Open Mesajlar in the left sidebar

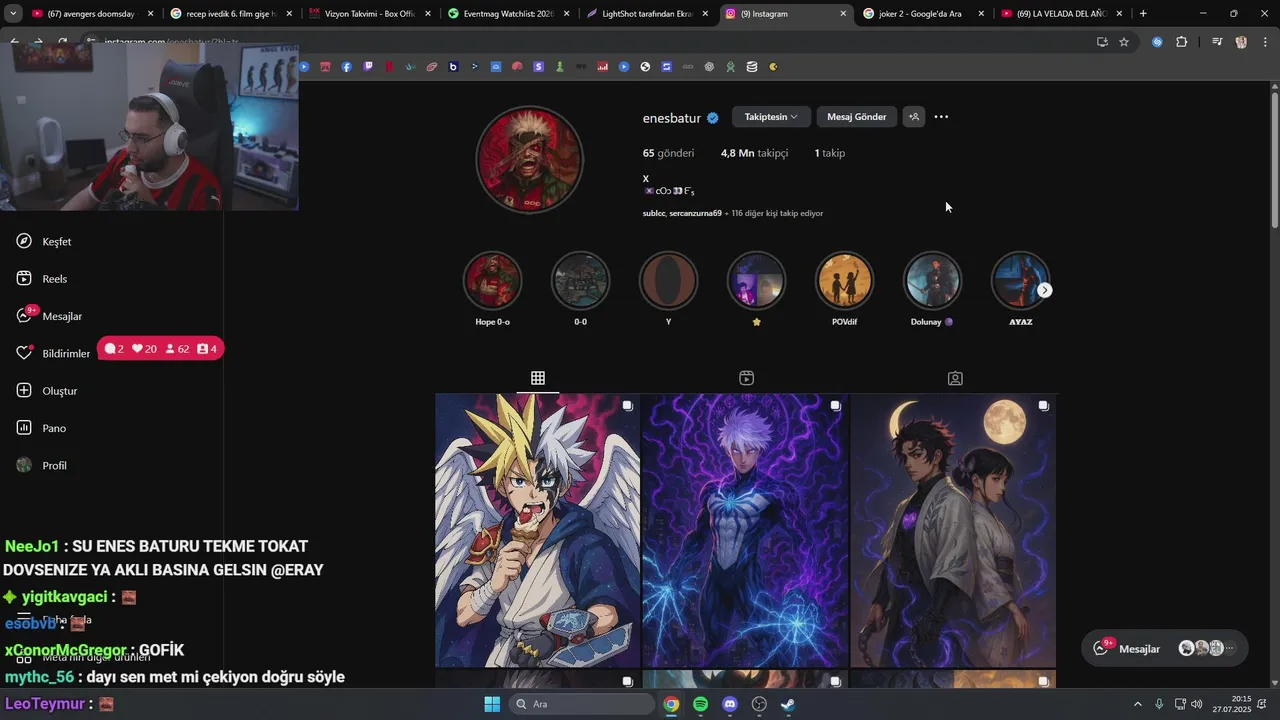click(x=49, y=316)
